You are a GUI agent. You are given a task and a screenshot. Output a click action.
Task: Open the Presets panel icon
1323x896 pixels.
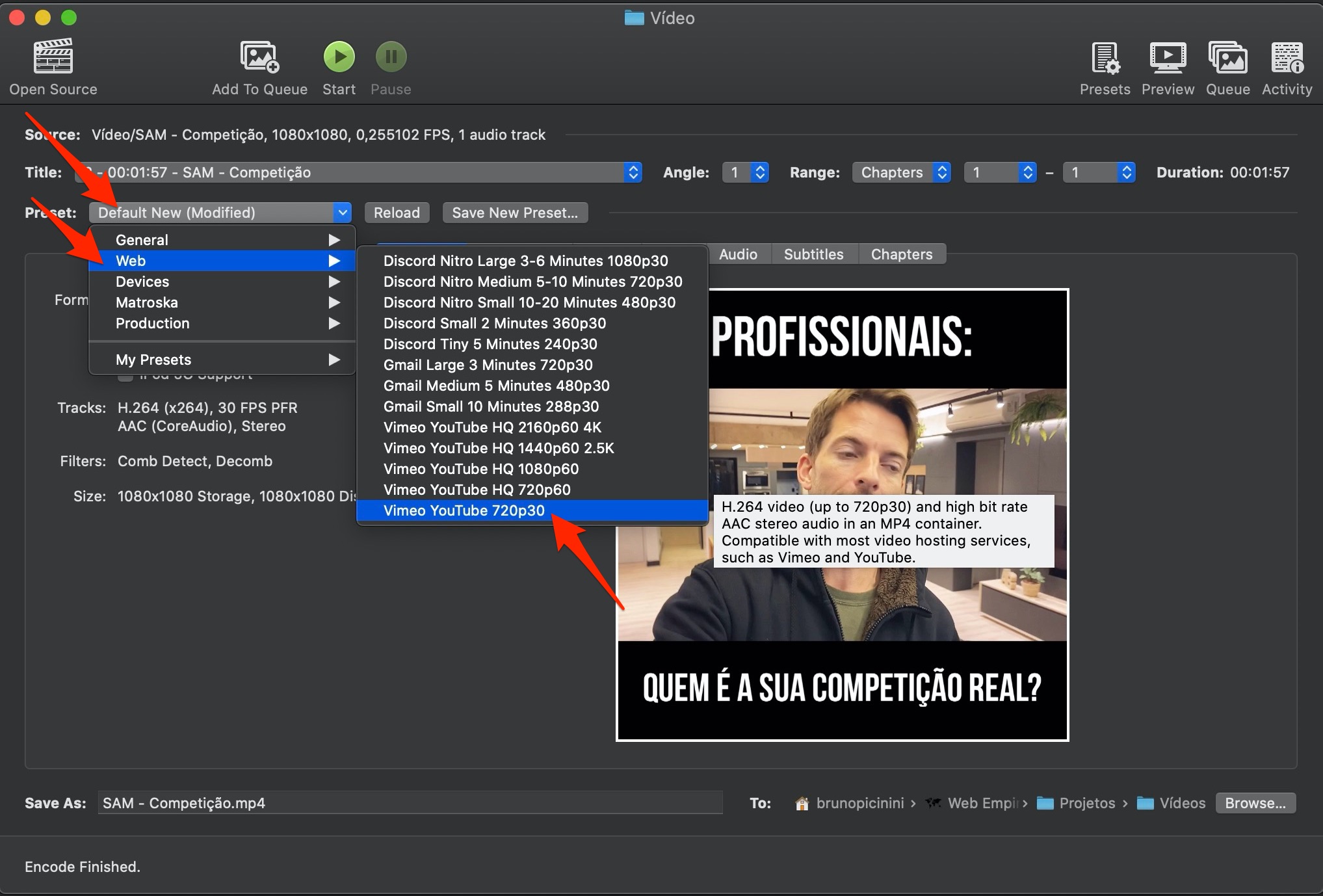pyautogui.click(x=1105, y=58)
